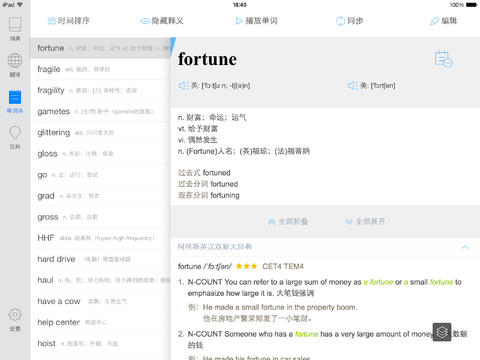Collapse the Collins dictionary section chevron
The width and height of the screenshot is (480, 360).
(x=465, y=247)
